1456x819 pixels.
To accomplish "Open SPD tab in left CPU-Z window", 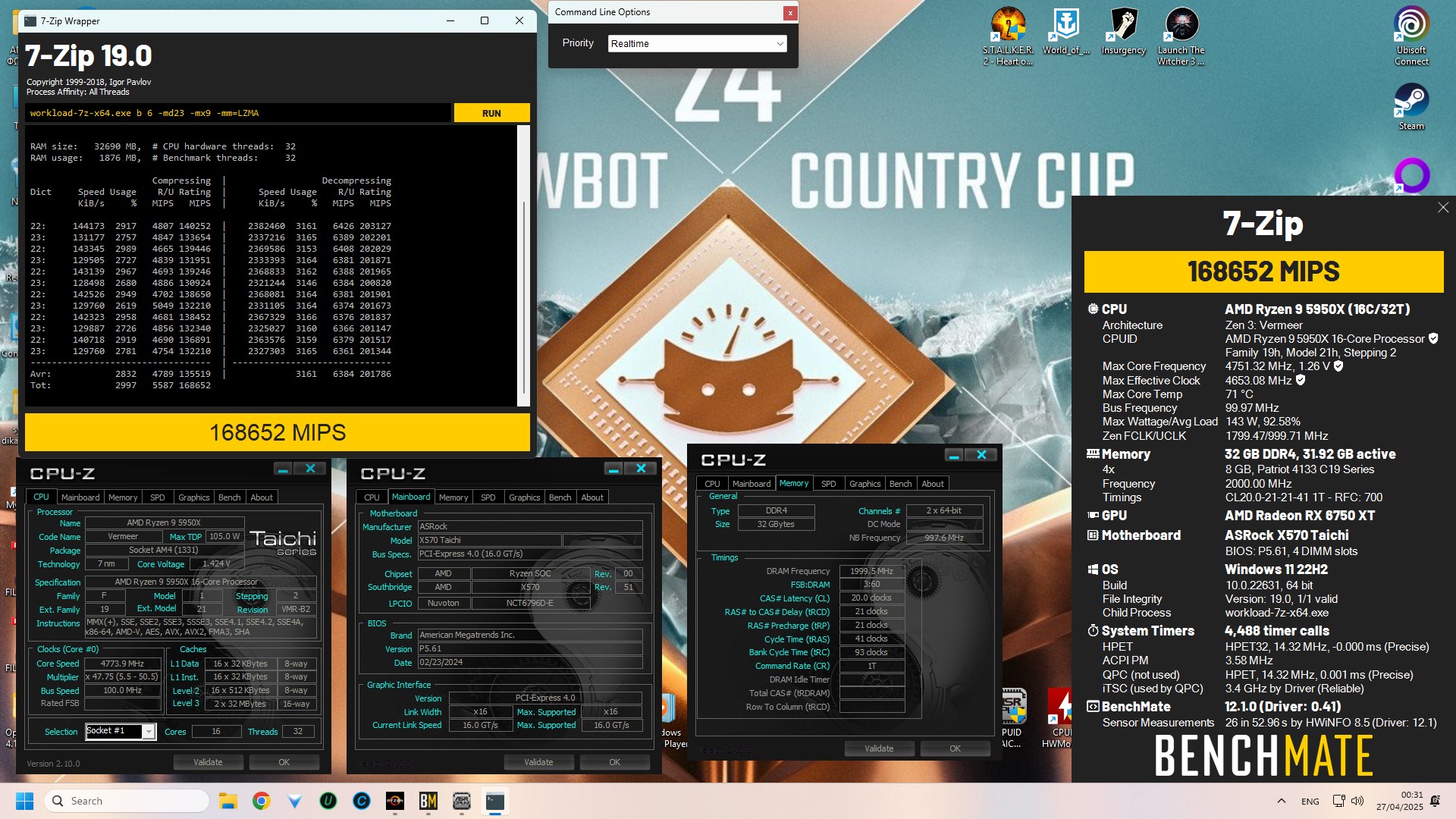I will [158, 497].
